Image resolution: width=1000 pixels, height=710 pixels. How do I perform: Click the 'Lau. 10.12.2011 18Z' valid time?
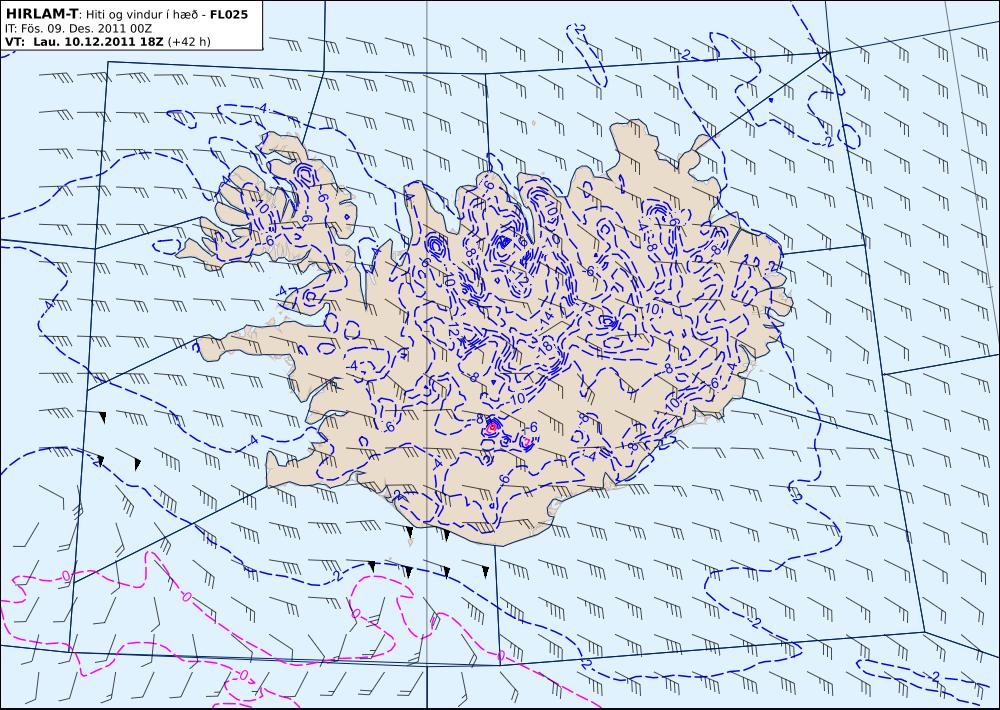(x=99, y=42)
